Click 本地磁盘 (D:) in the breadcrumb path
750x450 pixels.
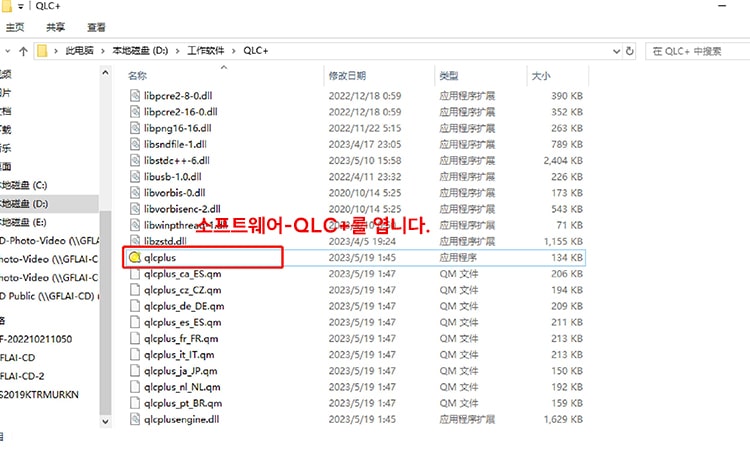click(x=140, y=51)
